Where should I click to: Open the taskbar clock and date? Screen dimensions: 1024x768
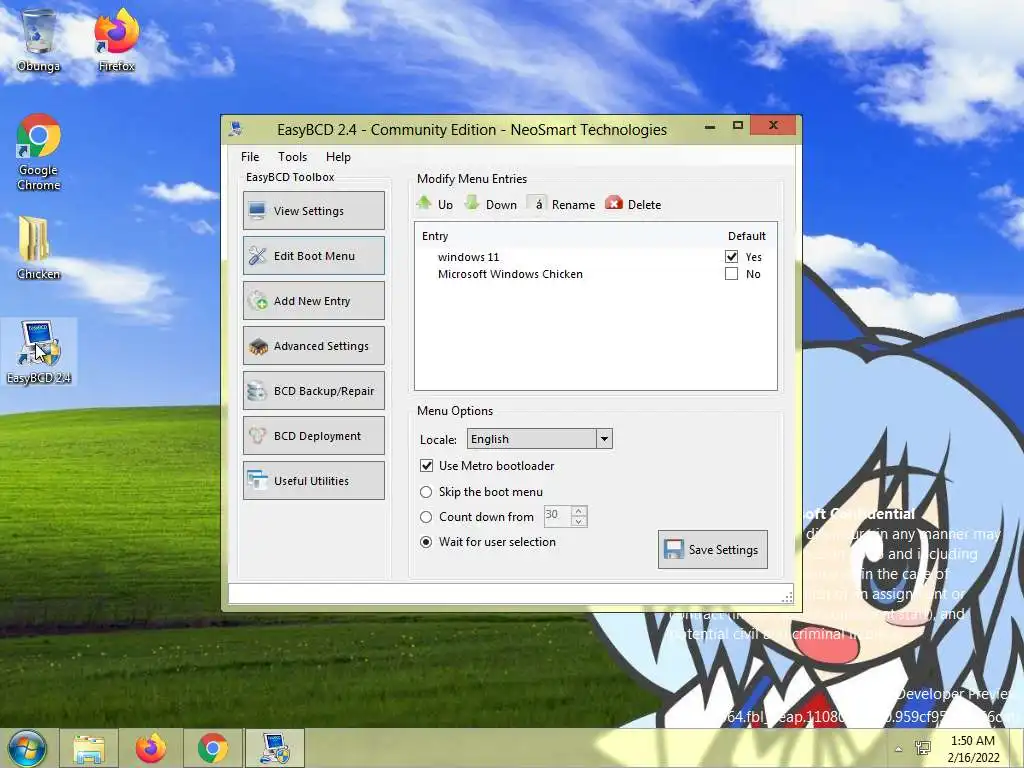[x=973, y=748]
